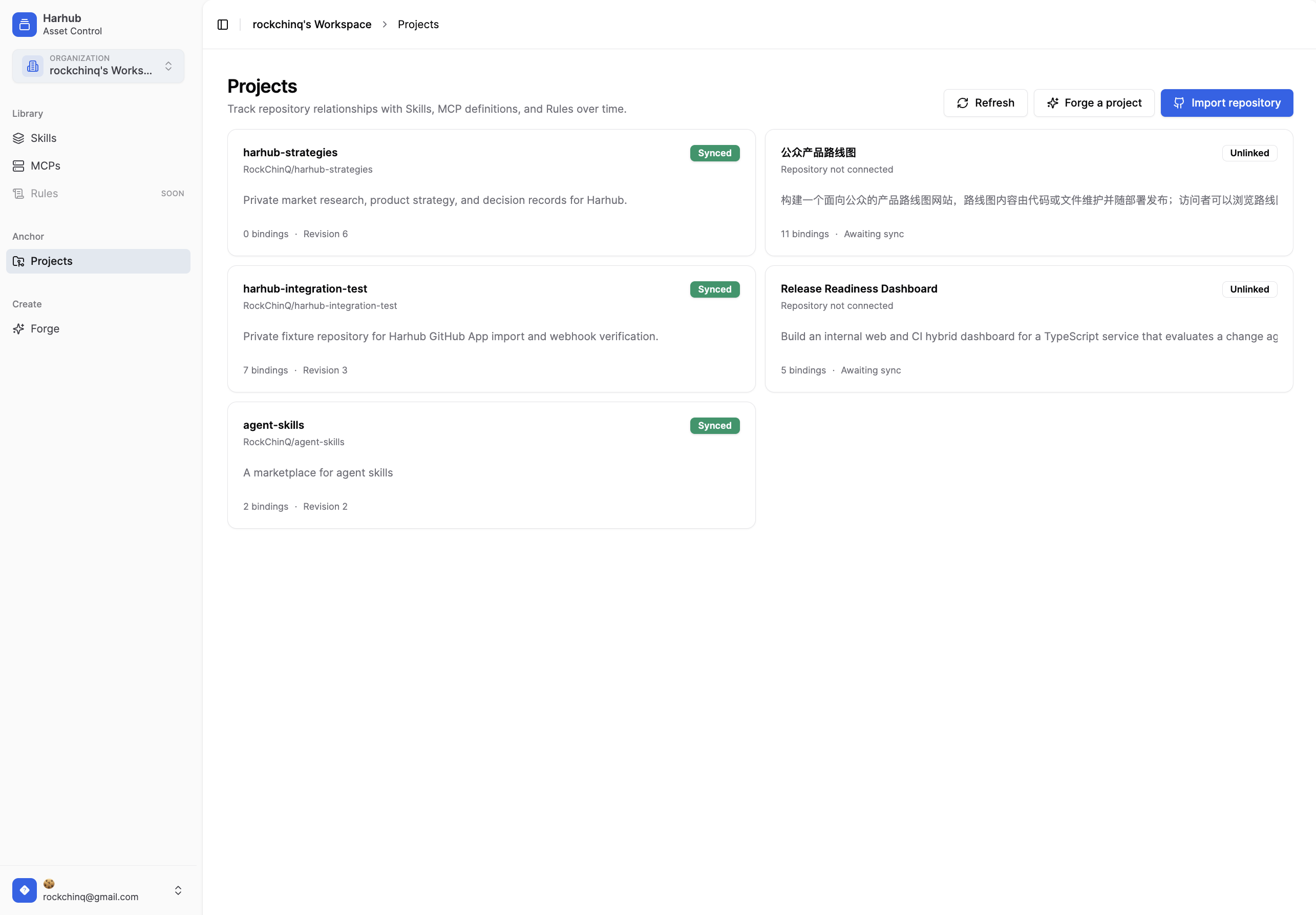Click Unlinked badge on Release Readiness Dashboard
Screen dimensions: 1316x915
pyautogui.click(x=1249, y=289)
